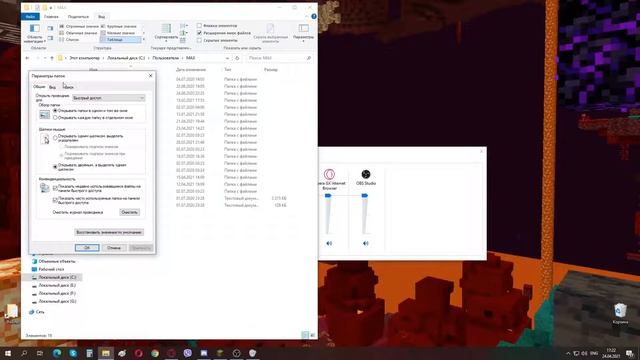This screenshot has height=360, width=640.
Task: Click OK in Folder Options dialog
Action: (x=87, y=248)
